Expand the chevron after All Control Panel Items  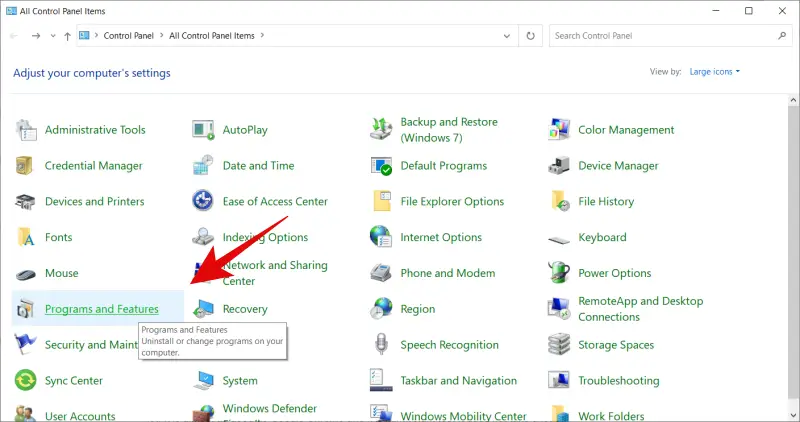point(262,35)
